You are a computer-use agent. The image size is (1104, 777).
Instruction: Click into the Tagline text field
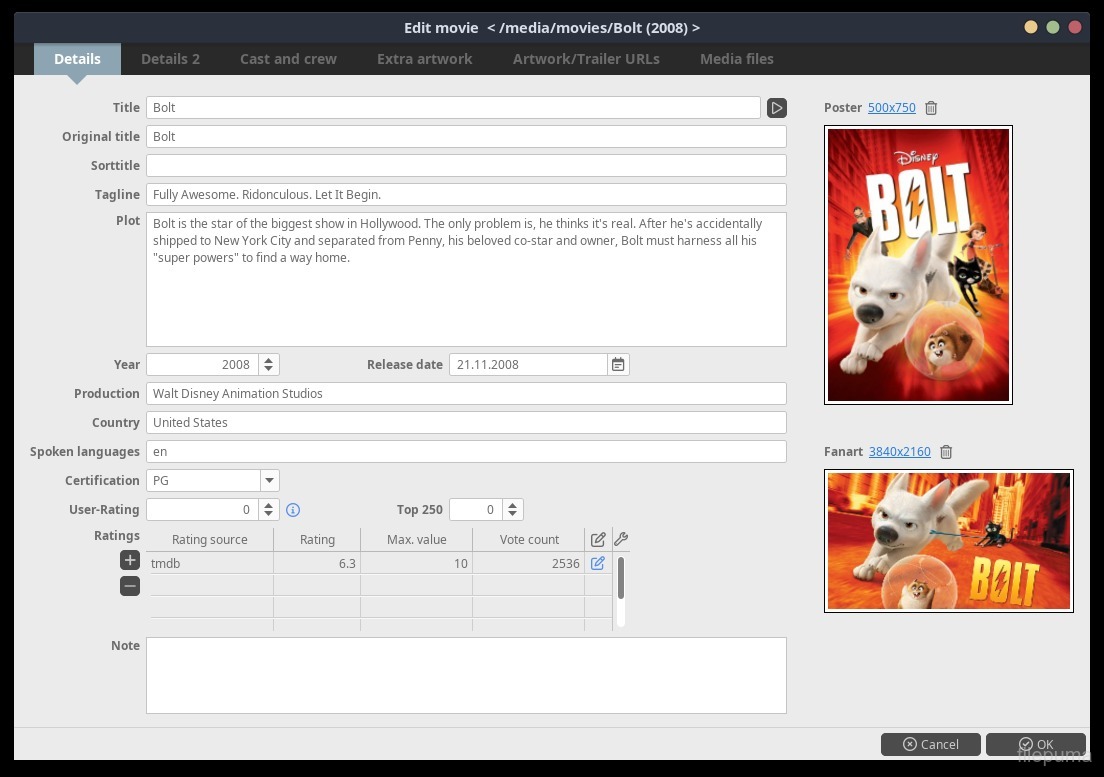pyautogui.click(x=466, y=195)
